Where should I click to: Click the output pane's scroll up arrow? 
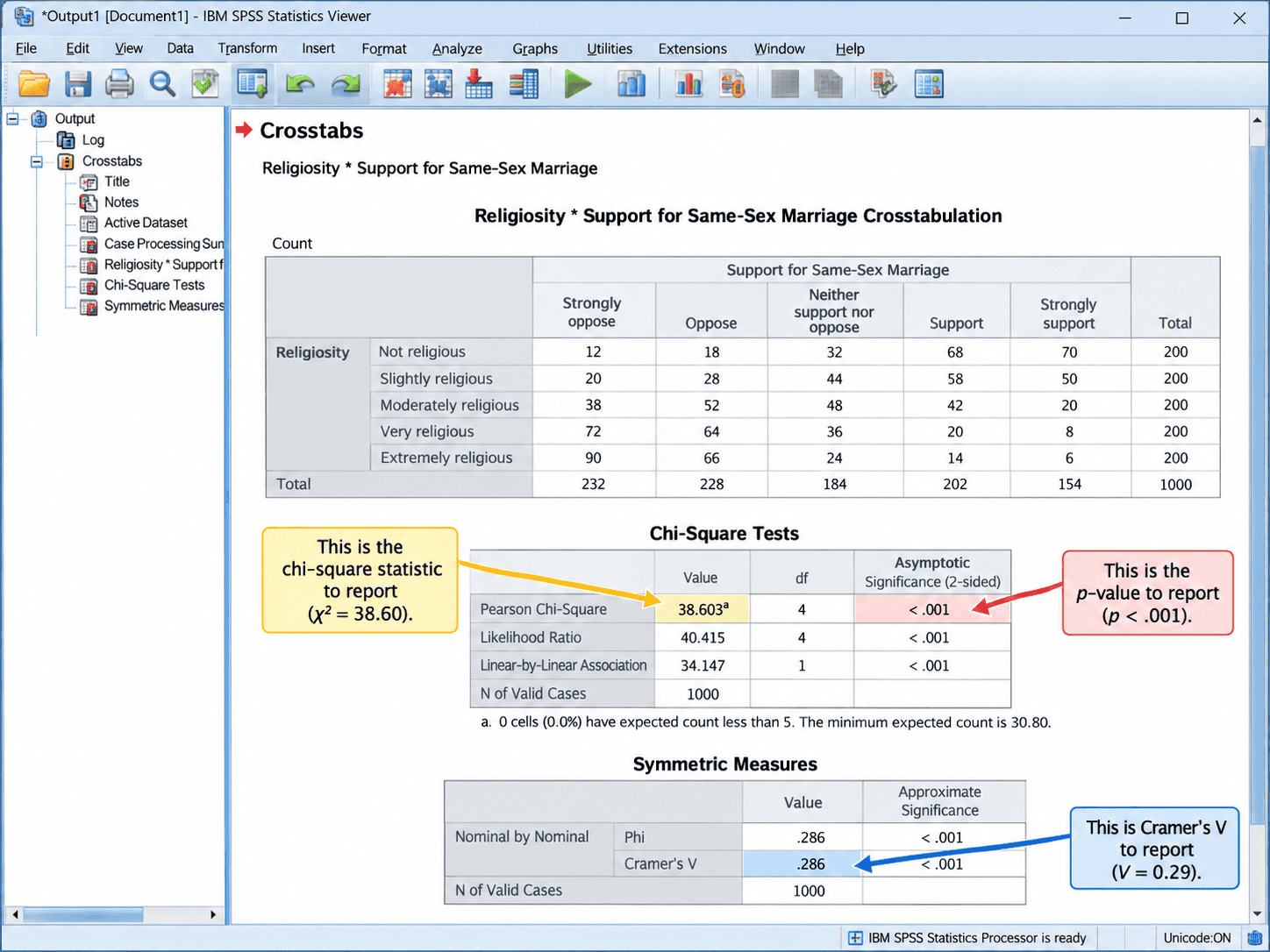click(x=1258, y=120)
